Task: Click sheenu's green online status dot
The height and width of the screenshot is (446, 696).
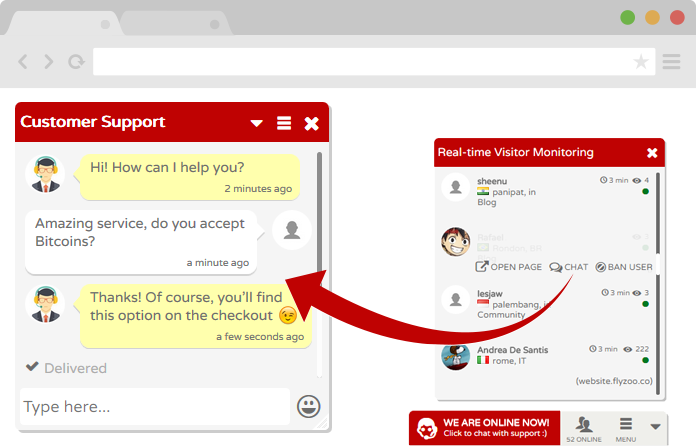Action: click(x=645, y=191)
